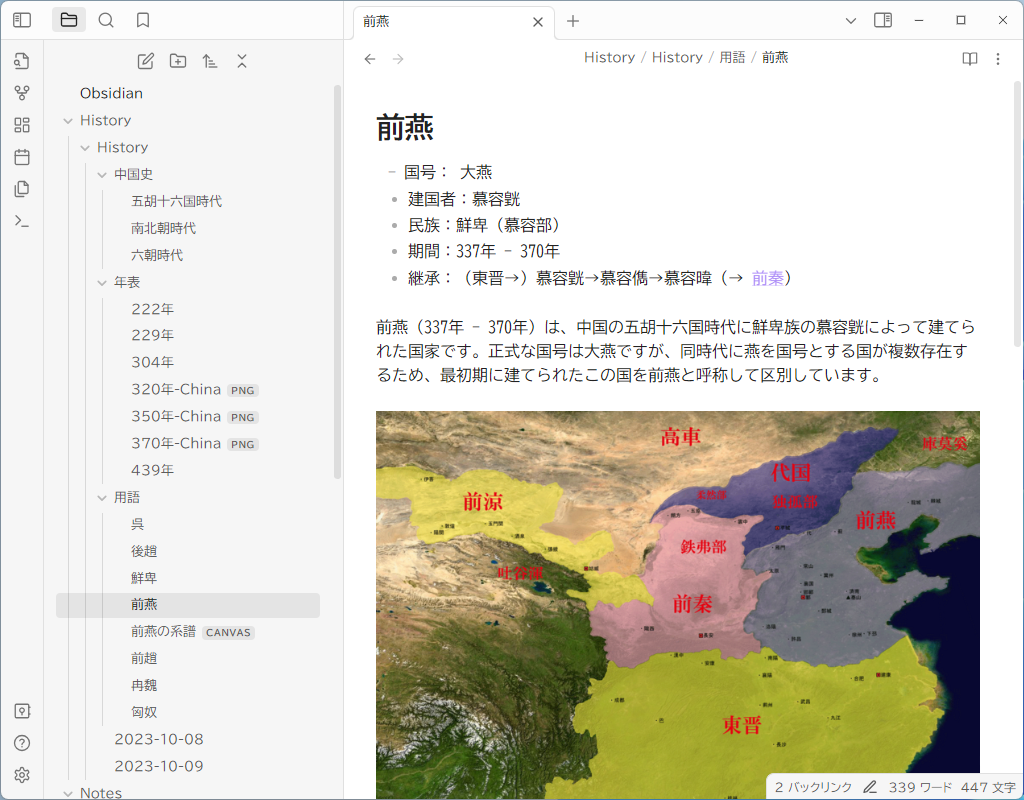Screen dimensions: 1024x800
Task: Click the edit mode pencil in status bar
Action: pos(870,788)
